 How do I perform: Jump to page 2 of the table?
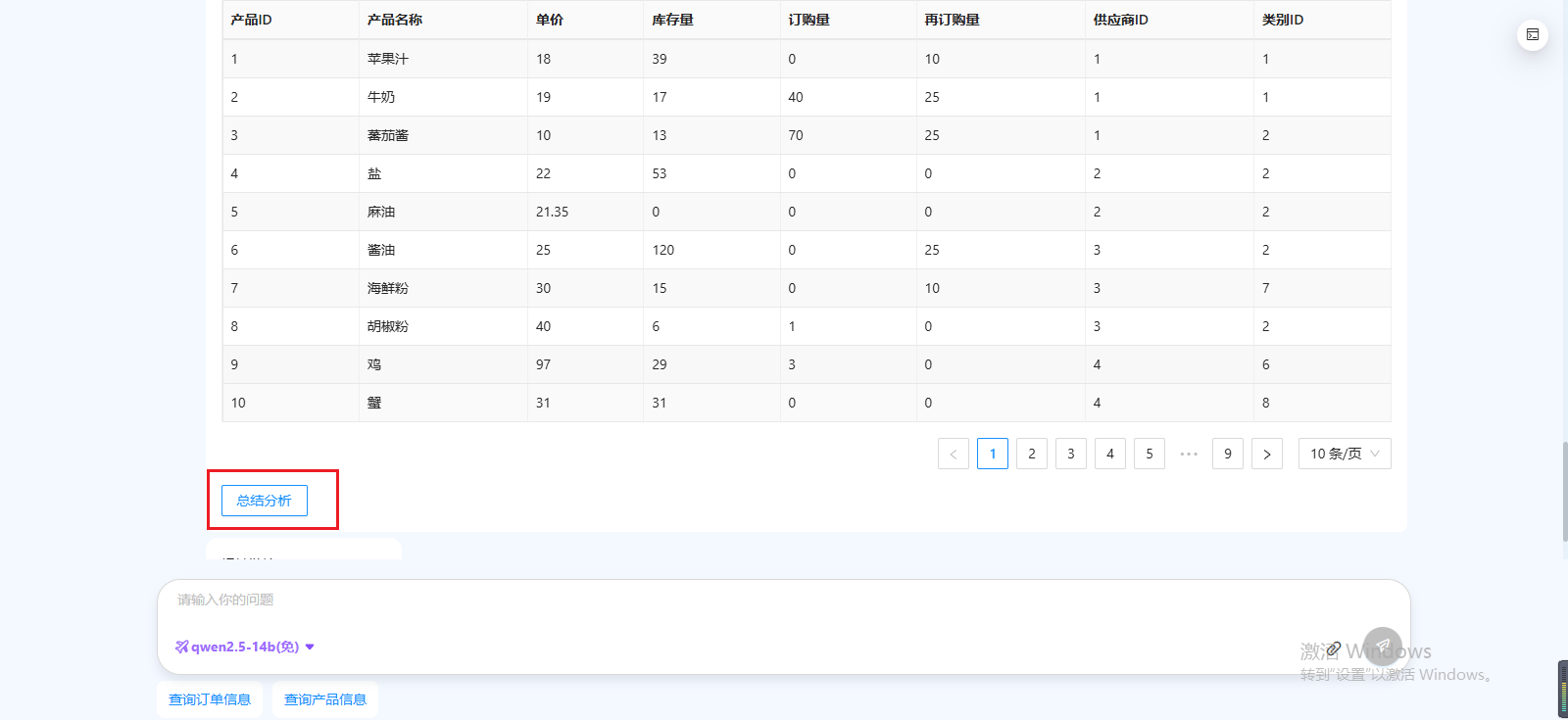[1032, 454]
